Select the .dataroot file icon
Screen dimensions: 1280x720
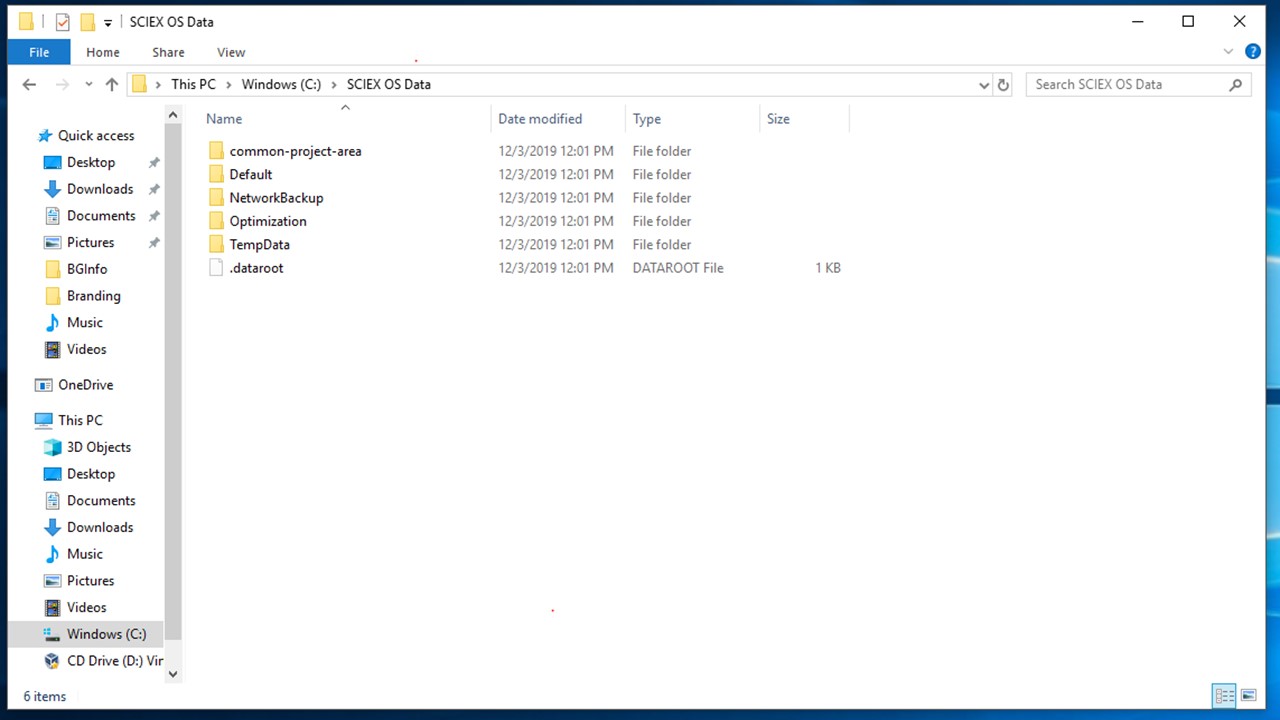click(x=216, y=268)
